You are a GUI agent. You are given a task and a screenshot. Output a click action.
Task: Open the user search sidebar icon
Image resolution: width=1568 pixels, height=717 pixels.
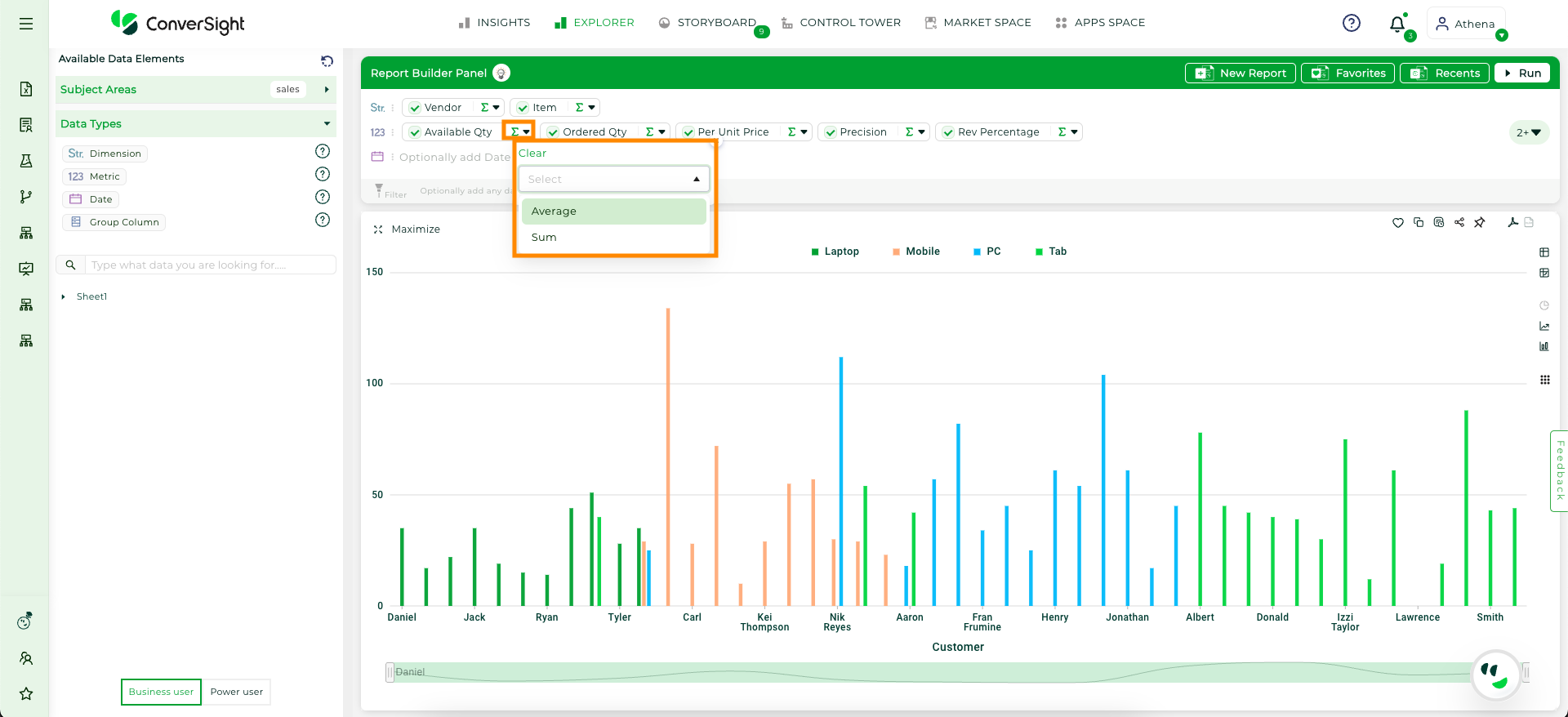pos(26,658)
